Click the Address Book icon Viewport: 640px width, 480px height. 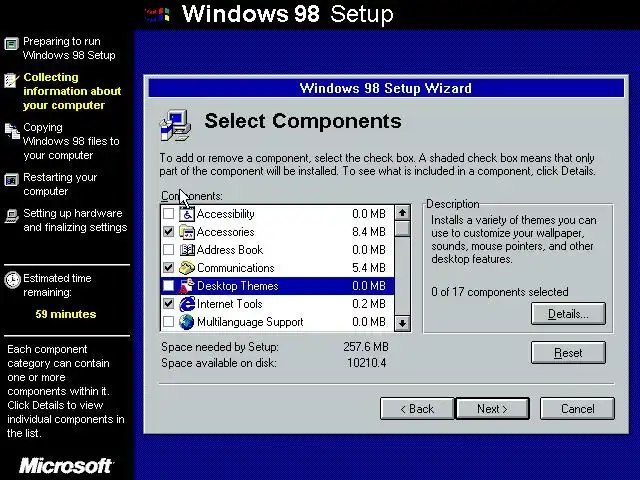pyautogui.click(x=187, y=250)
